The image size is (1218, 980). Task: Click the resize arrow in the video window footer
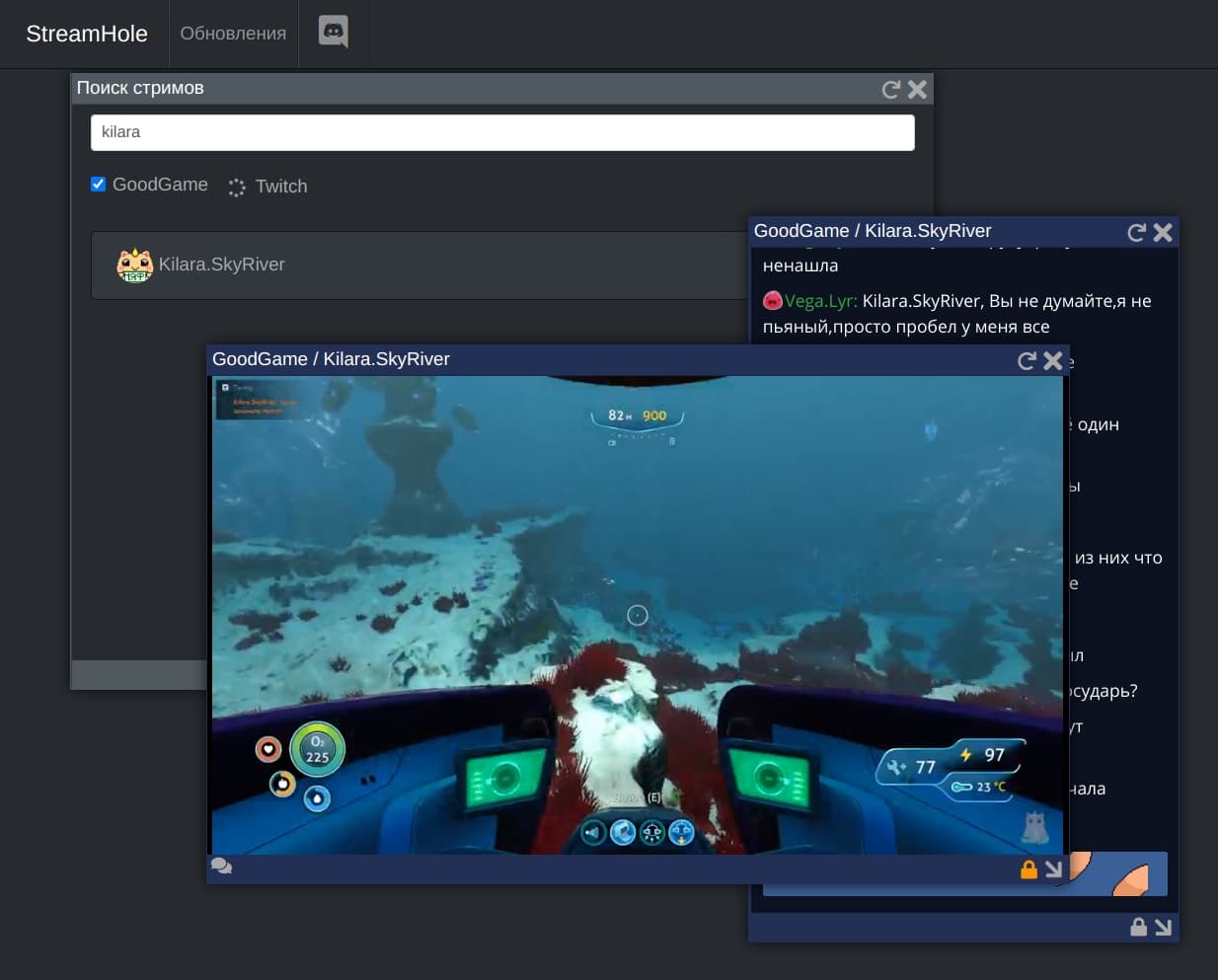pos(1054,868)
